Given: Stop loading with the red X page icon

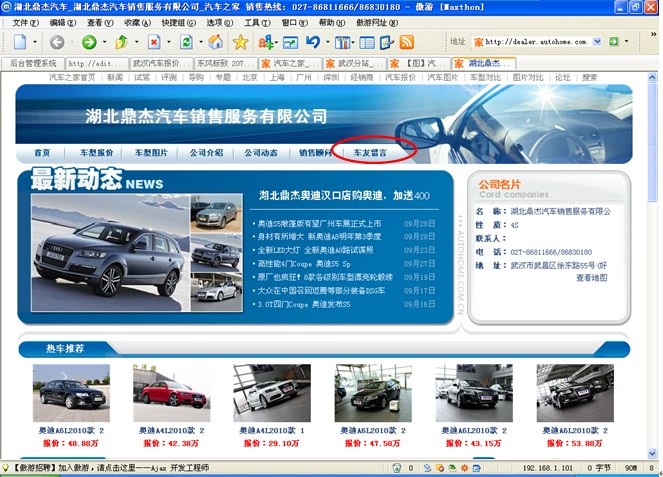Looking at the screenshot, I should tap(154, 42).
